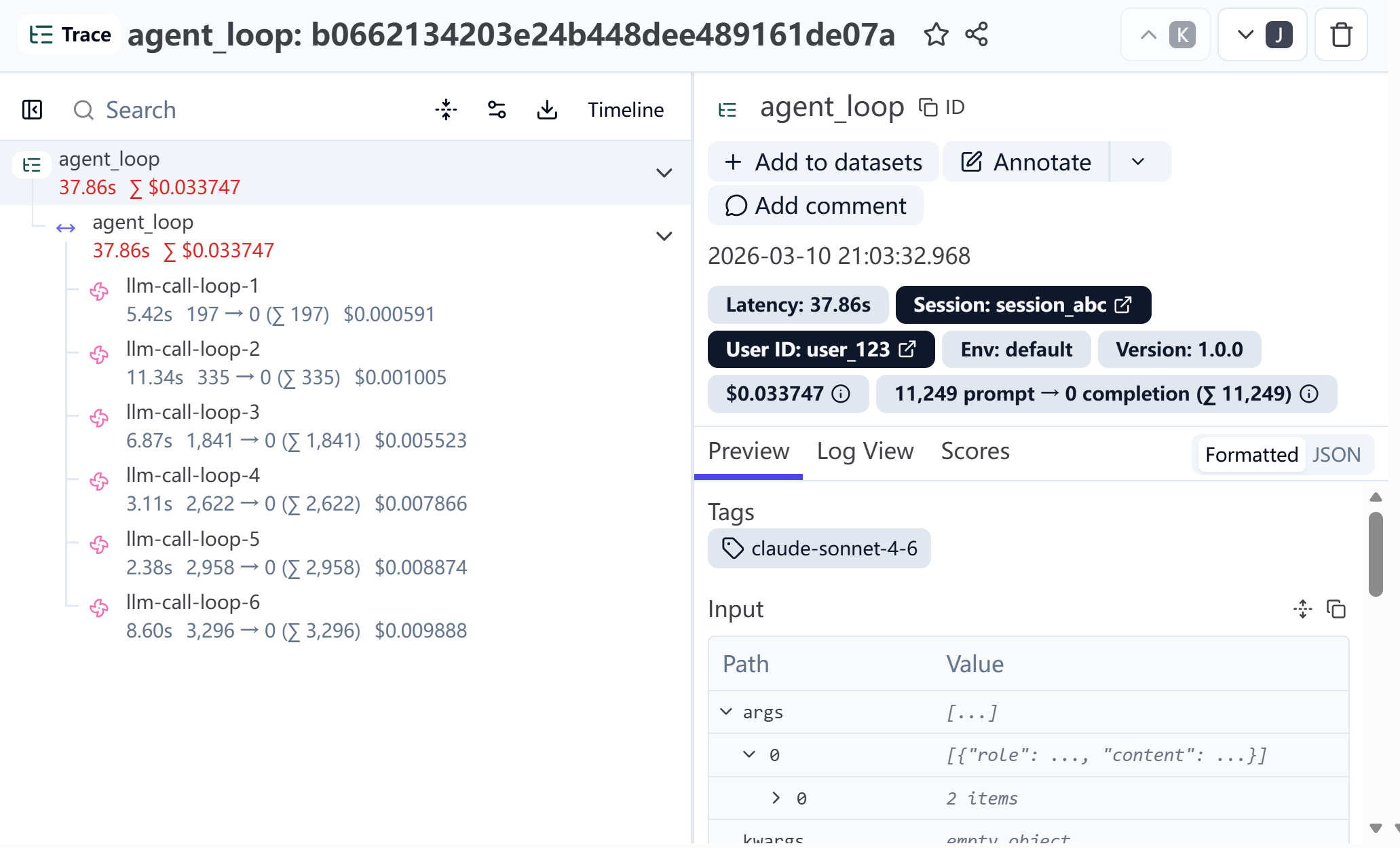Viewport: 1400px width, 848px height.
Task: Open the Session: session_abc link
Action: click(x=1023, y=305)
